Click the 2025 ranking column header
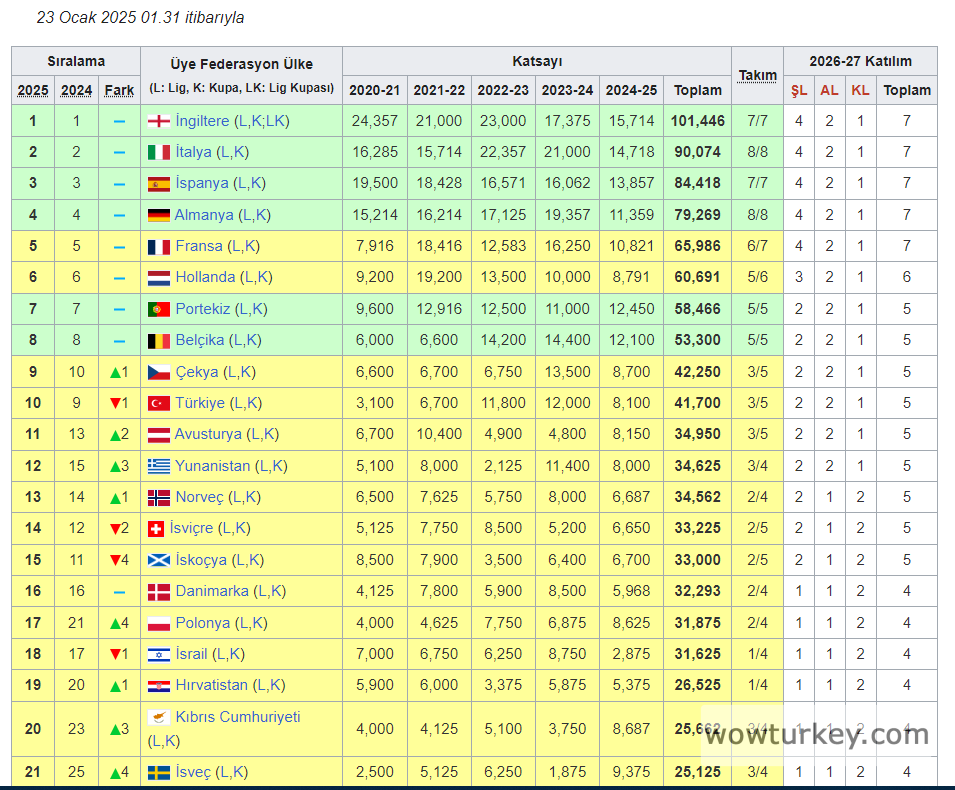The width and height of the screenshot is (955, 790). click(x=33, y=90)
